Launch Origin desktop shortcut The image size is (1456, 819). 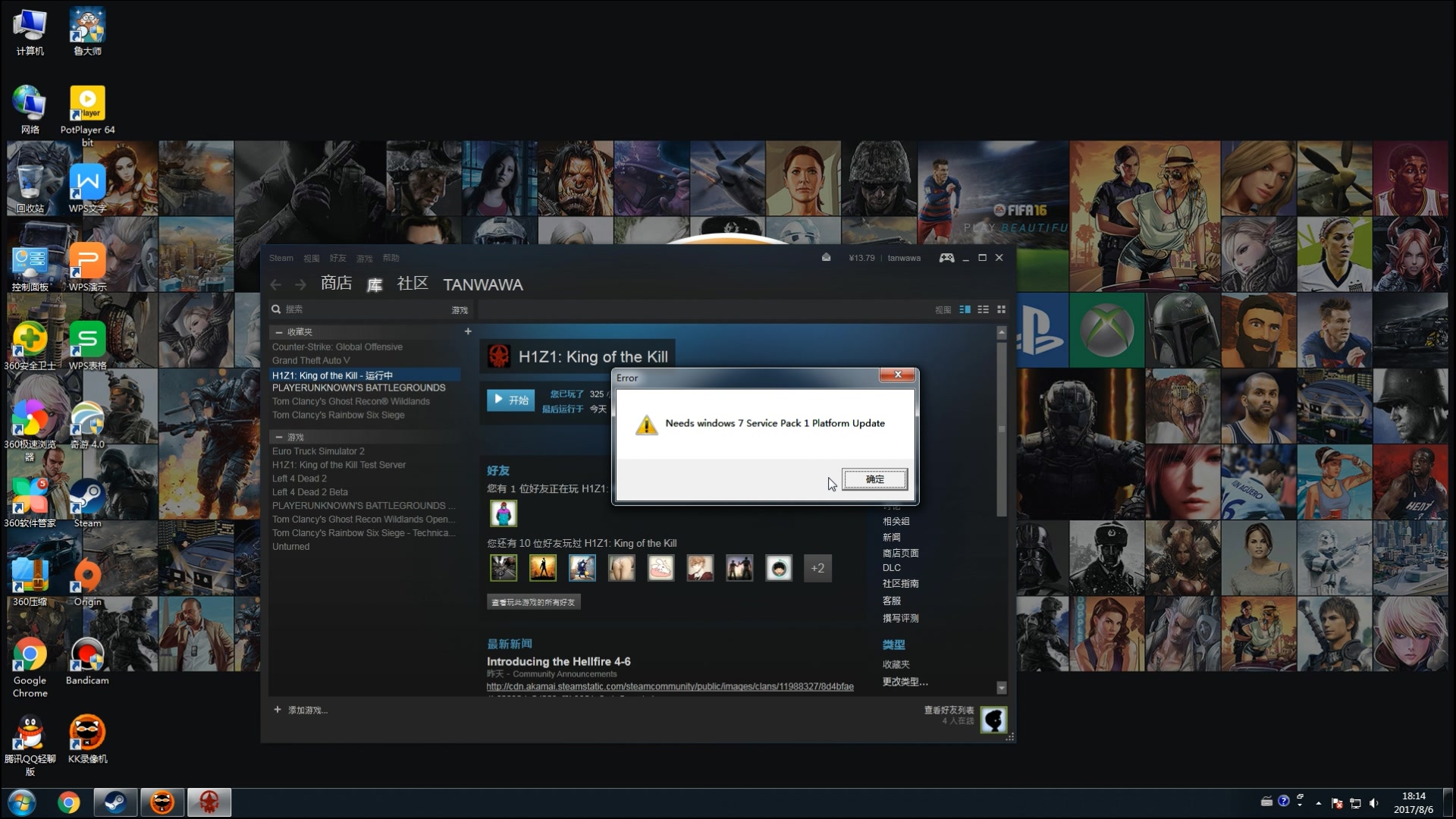(87, 582)
